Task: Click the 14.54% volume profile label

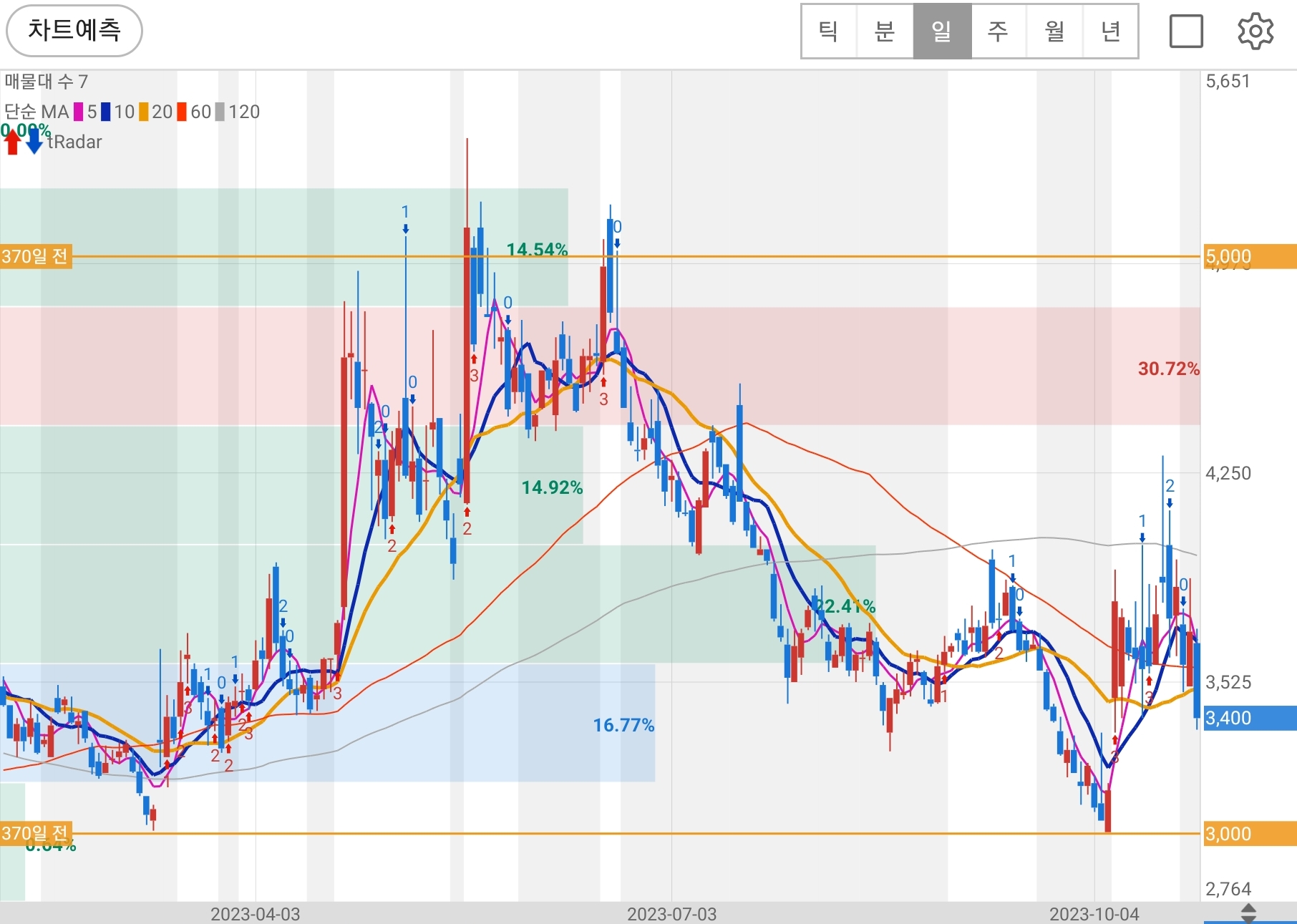Action: (x=537, y=250)
